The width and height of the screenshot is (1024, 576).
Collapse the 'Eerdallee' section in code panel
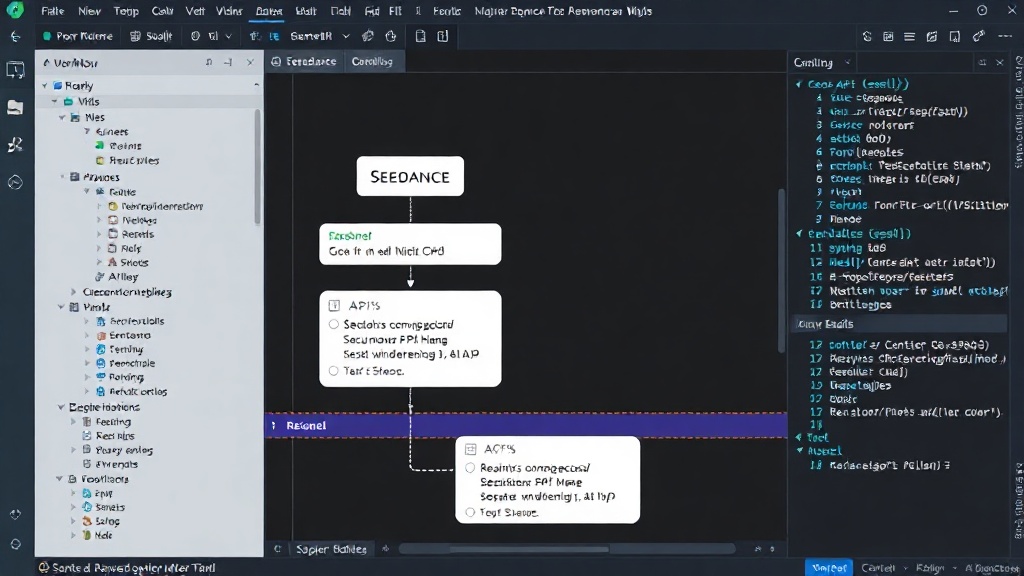pos(799,233)
